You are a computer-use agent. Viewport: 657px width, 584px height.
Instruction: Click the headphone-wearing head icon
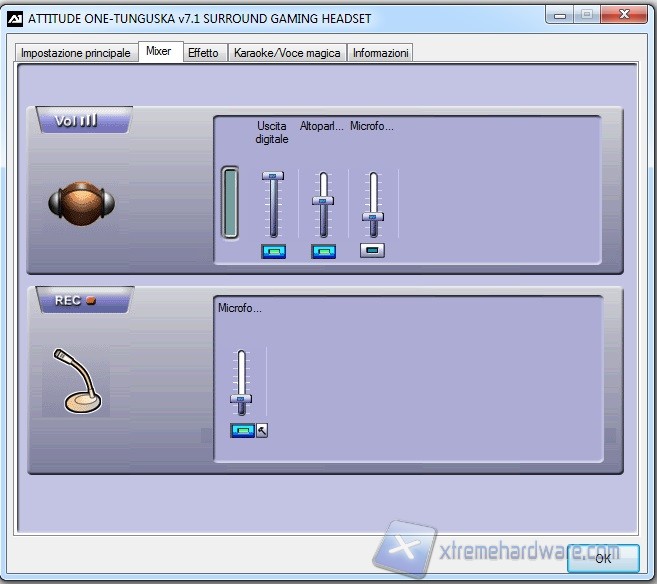[x=81, y=202]
